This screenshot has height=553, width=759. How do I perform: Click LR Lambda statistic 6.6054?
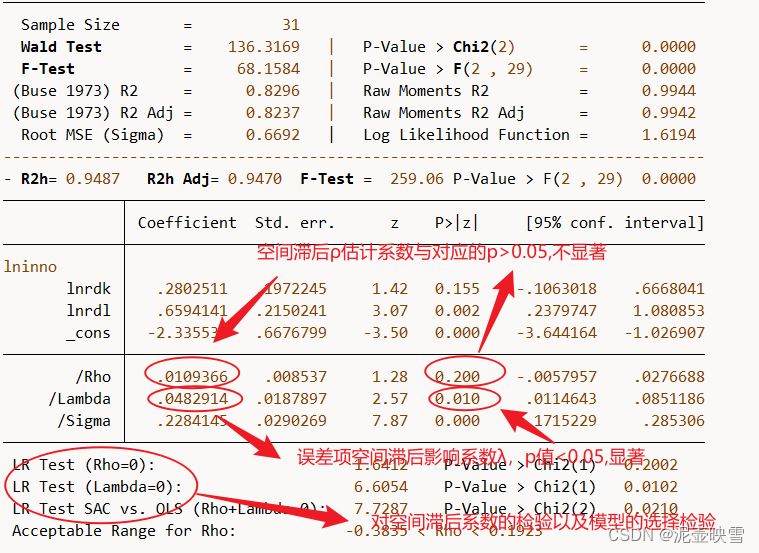tap(381, 487)
